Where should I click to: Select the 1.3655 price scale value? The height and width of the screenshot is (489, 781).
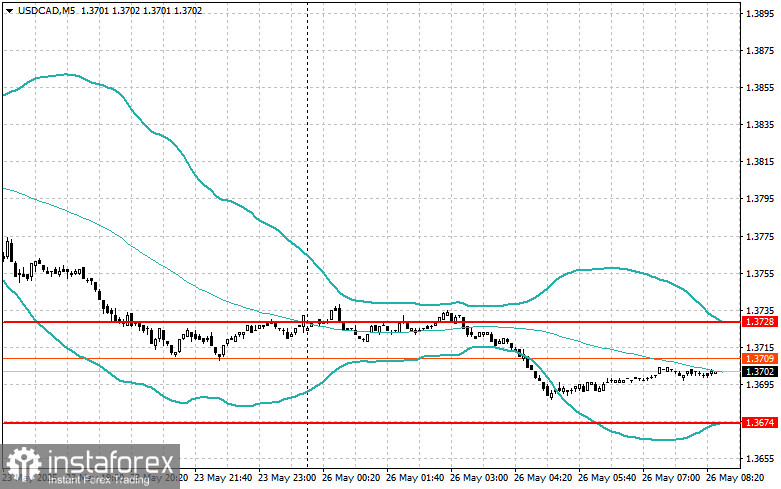click(760, 459)
